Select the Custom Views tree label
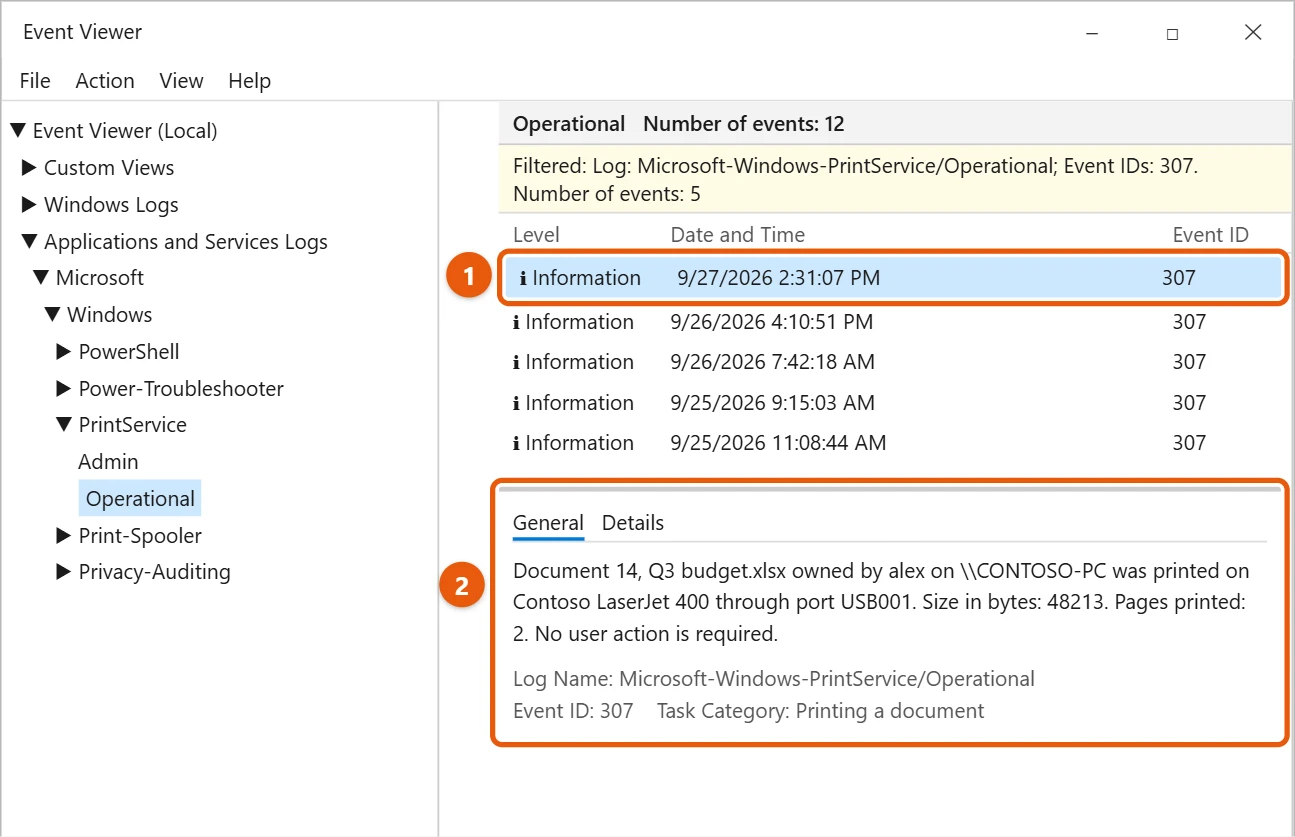 click(x=109, y=168)
